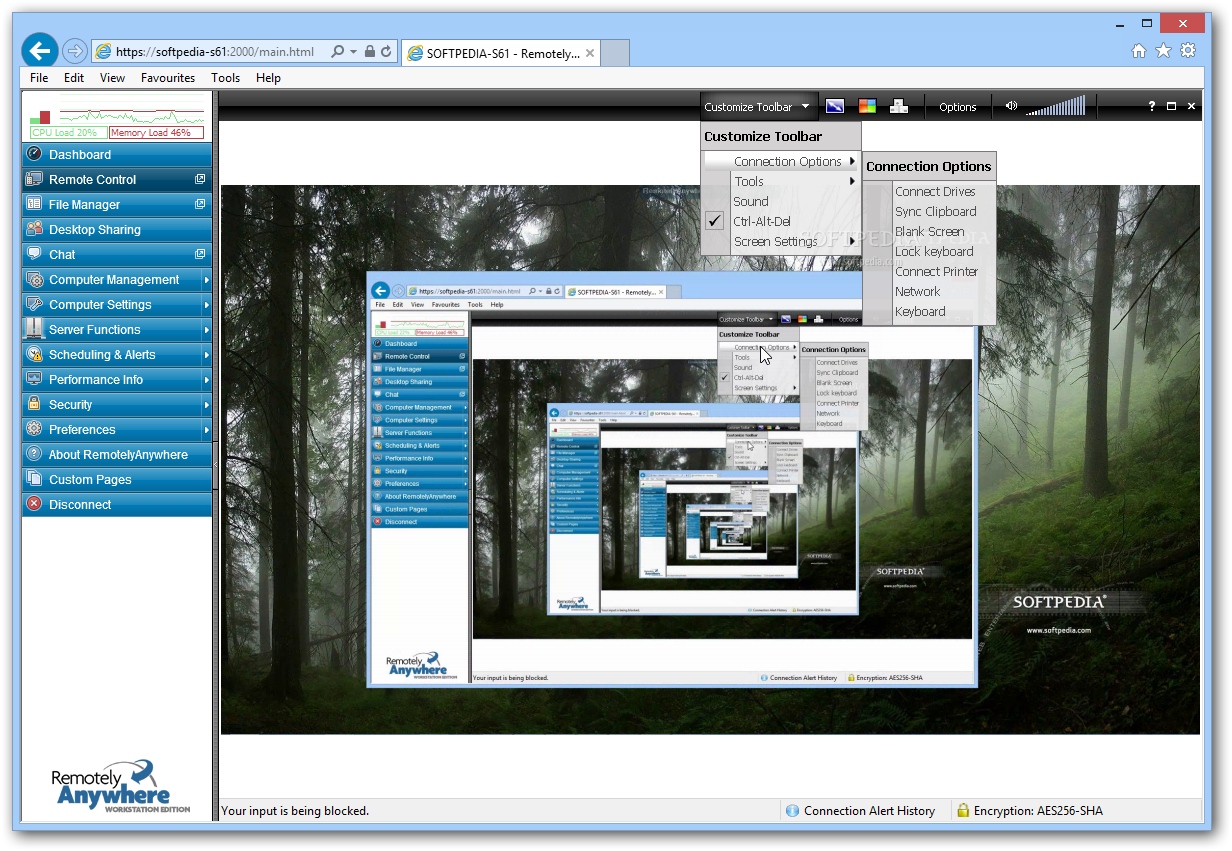Expand the Server Functions submenu arrow

[207, 330]
